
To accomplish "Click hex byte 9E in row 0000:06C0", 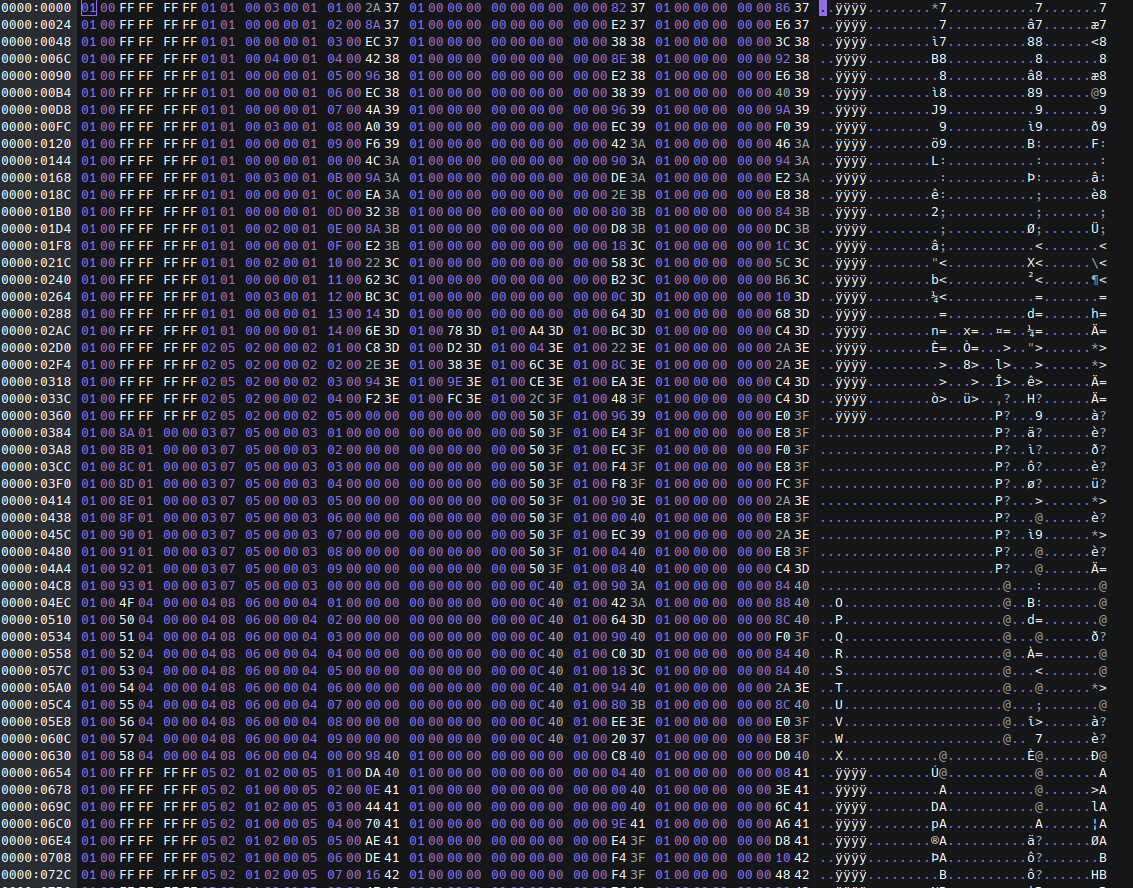I will [619, 824].
